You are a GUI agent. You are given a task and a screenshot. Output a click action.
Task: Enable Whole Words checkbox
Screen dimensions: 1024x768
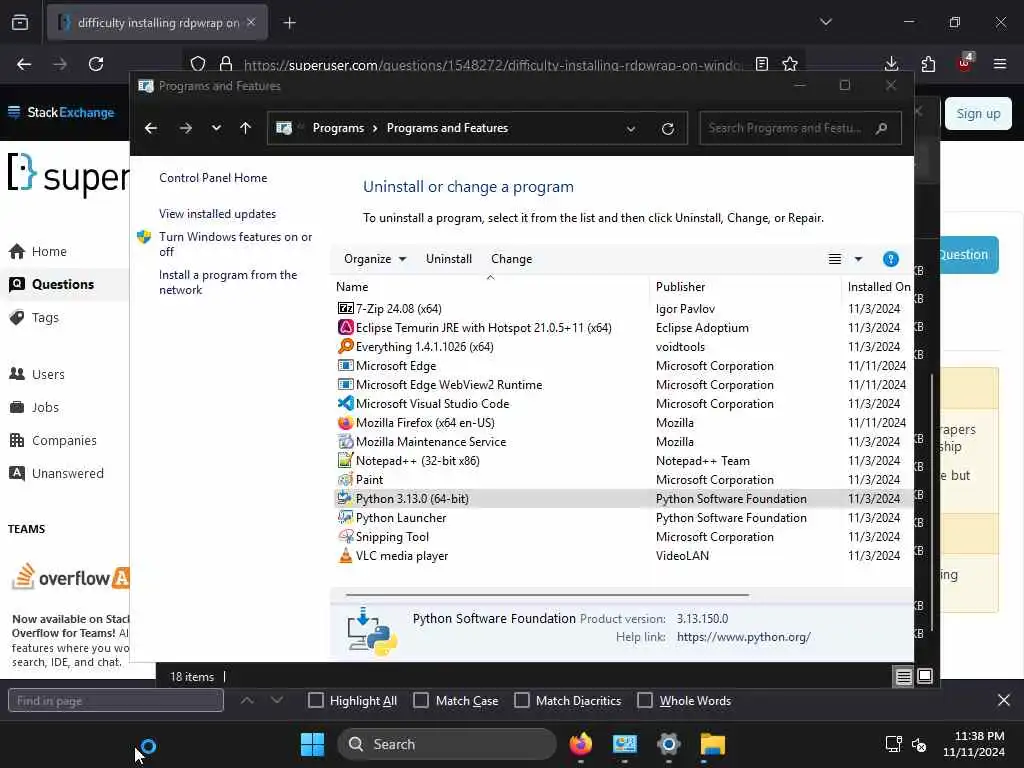pos(645,700)
